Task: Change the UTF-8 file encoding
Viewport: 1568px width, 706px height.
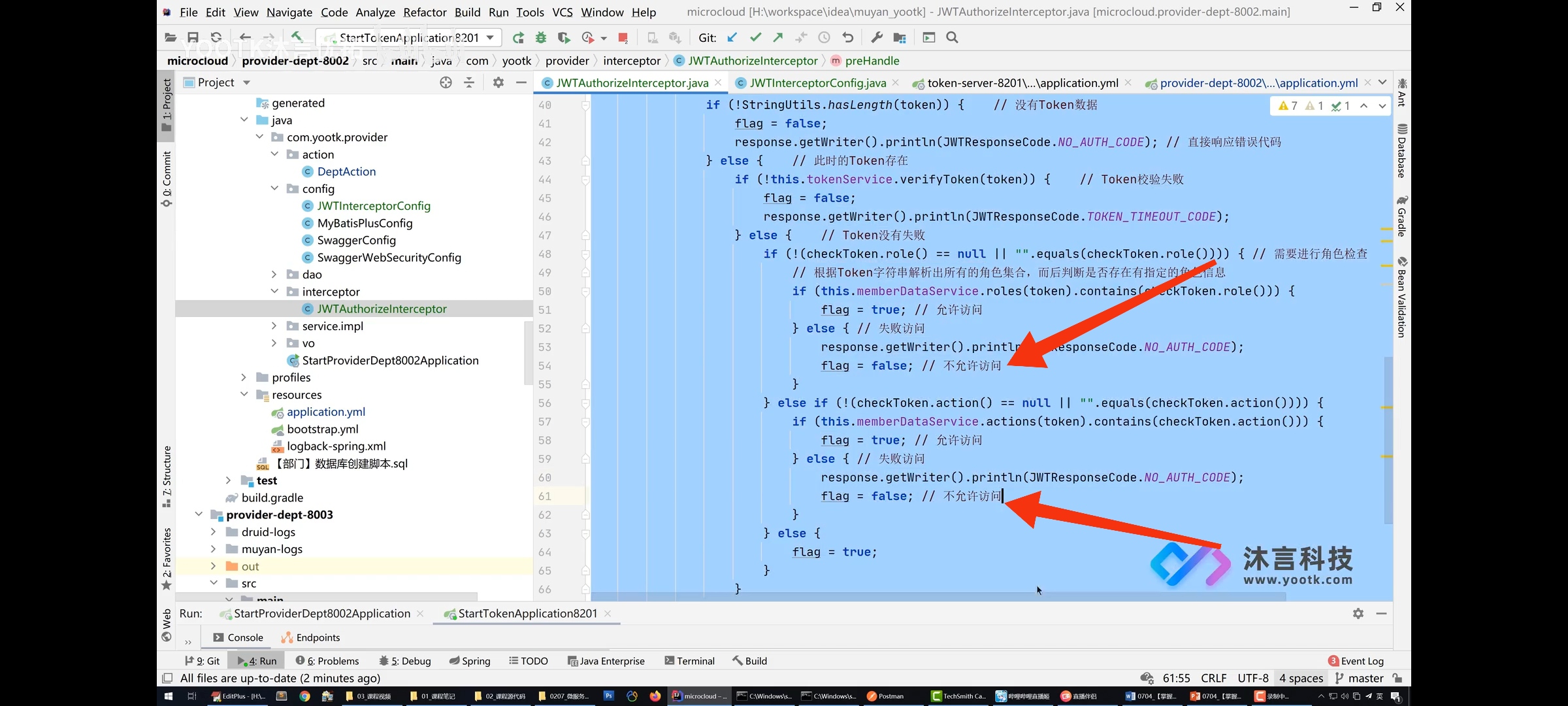Action: coord(1253,678)
